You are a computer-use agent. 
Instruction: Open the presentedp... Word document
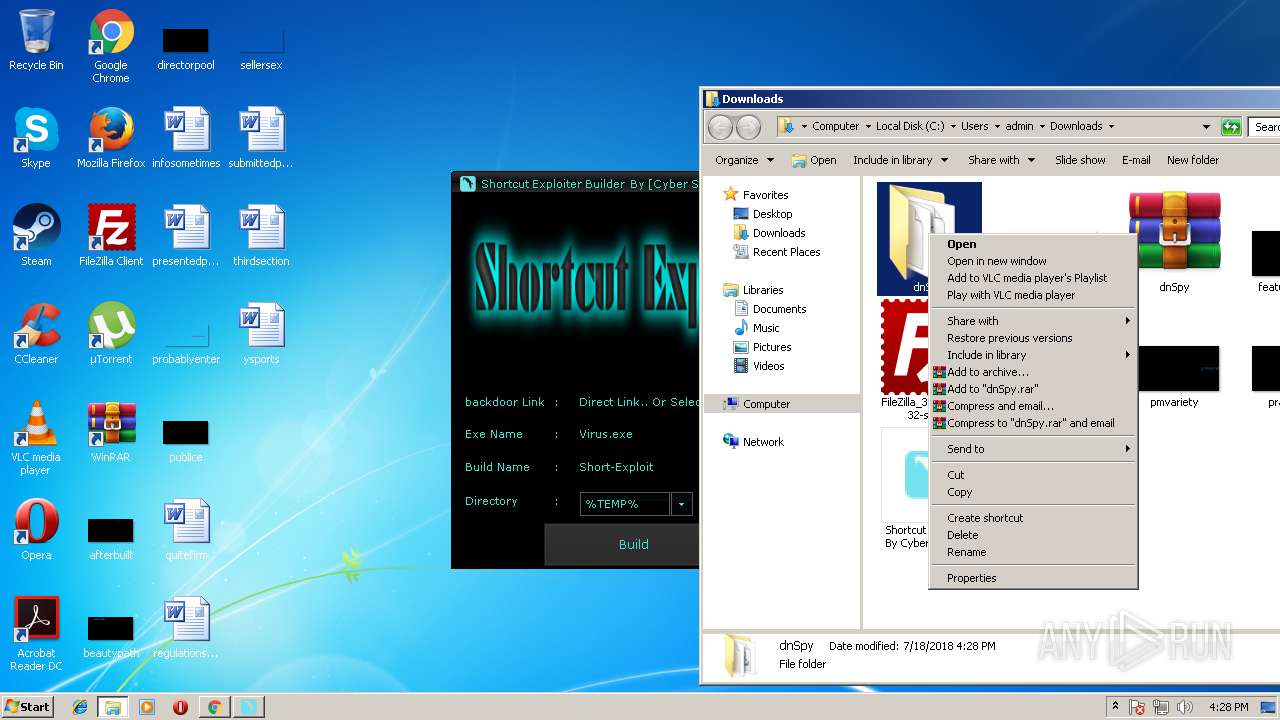coord(186,236)
